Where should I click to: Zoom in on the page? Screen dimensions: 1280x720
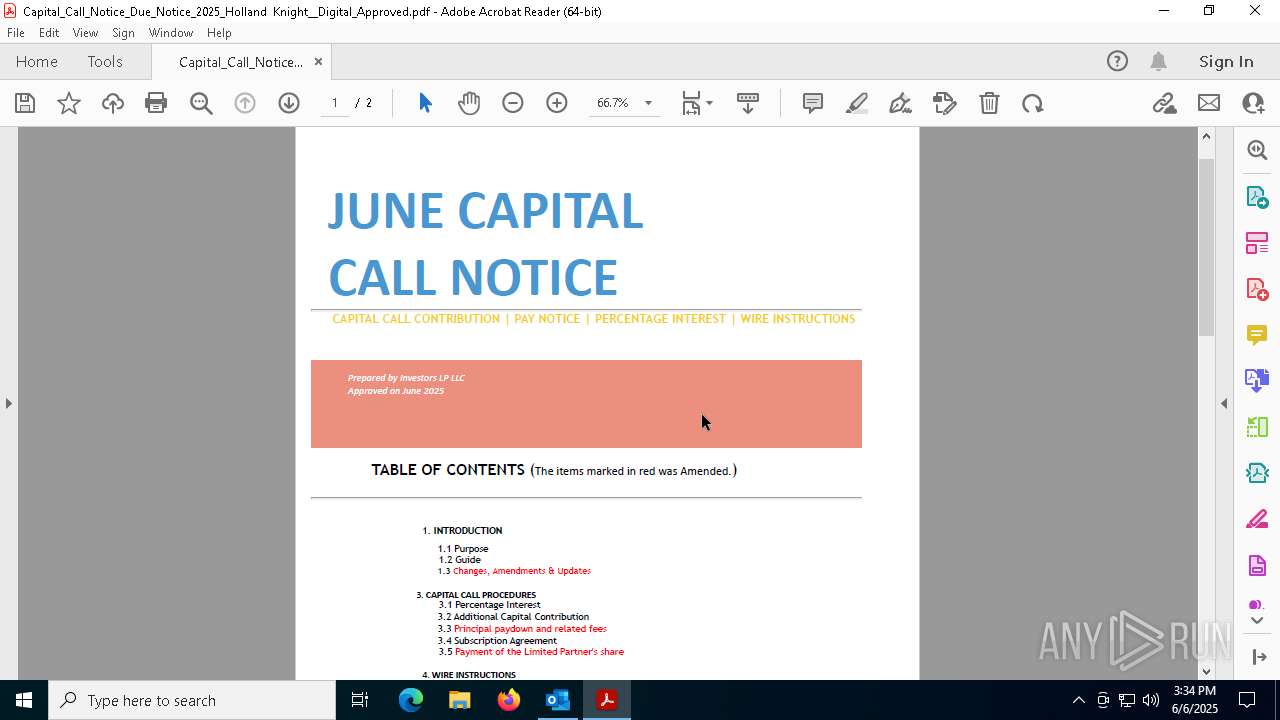tap(557, 103)
